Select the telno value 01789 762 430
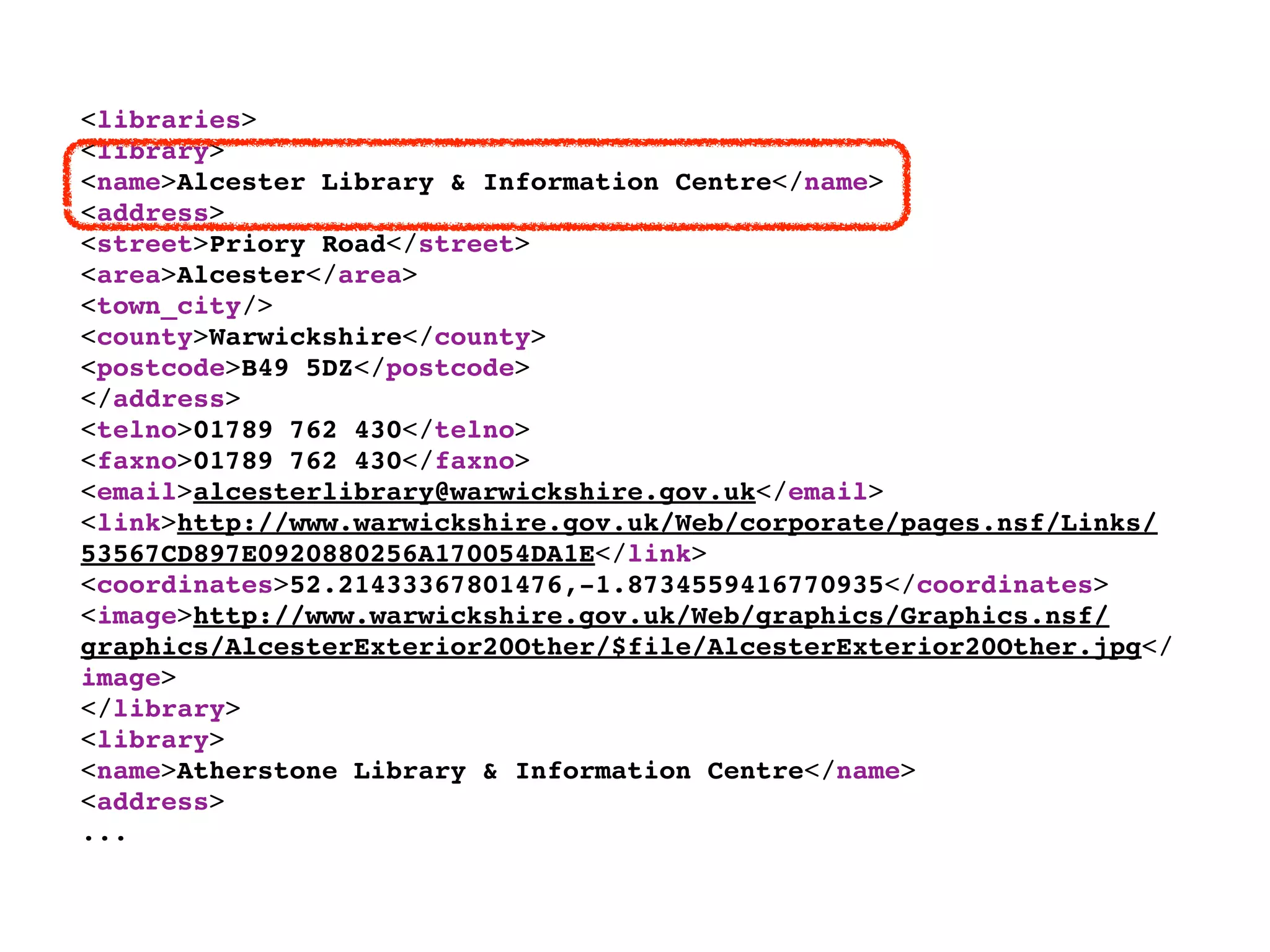This screenshot has height=952, width=1270. (x=298, y=430)
